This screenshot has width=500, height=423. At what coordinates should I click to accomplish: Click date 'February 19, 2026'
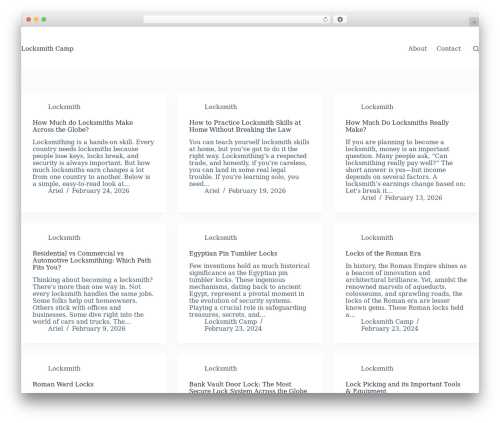click(x=257, y=191)
